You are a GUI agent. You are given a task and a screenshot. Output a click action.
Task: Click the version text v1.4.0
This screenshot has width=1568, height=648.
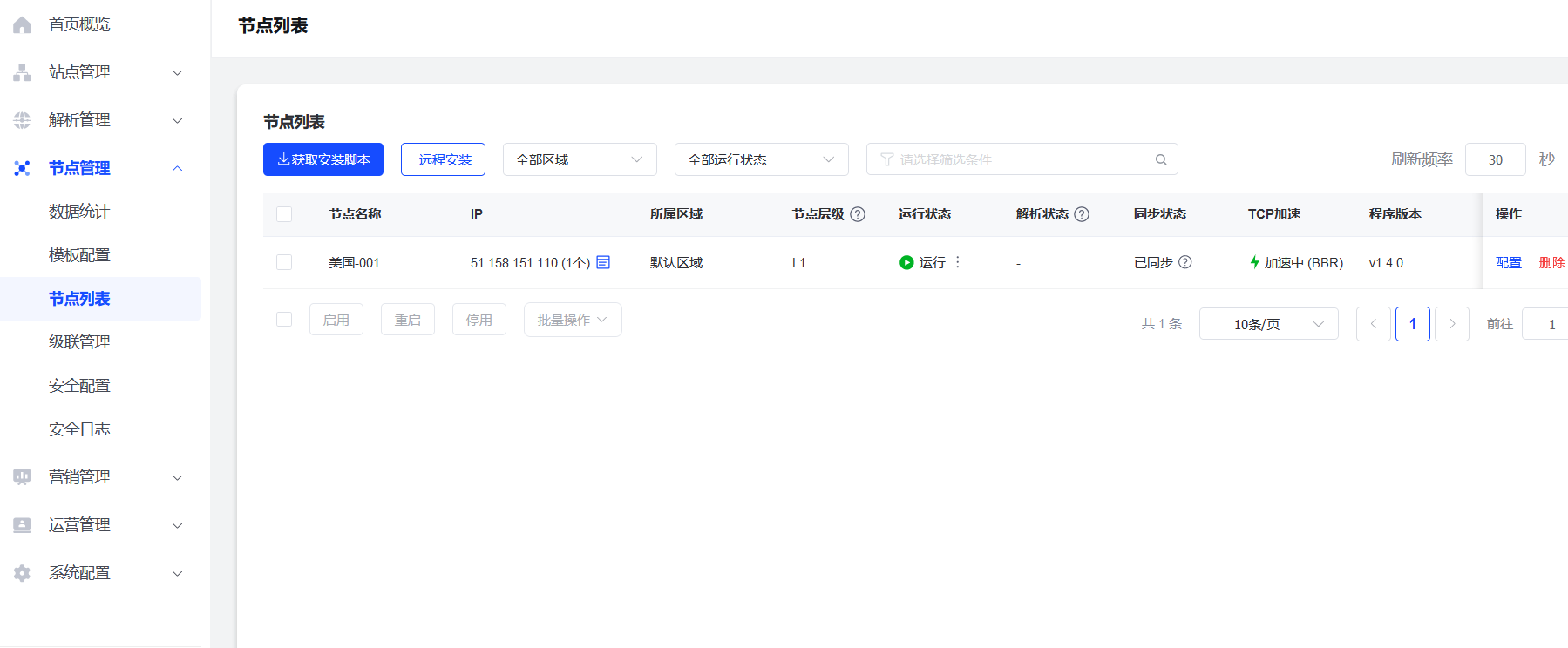click(1386, 262)
